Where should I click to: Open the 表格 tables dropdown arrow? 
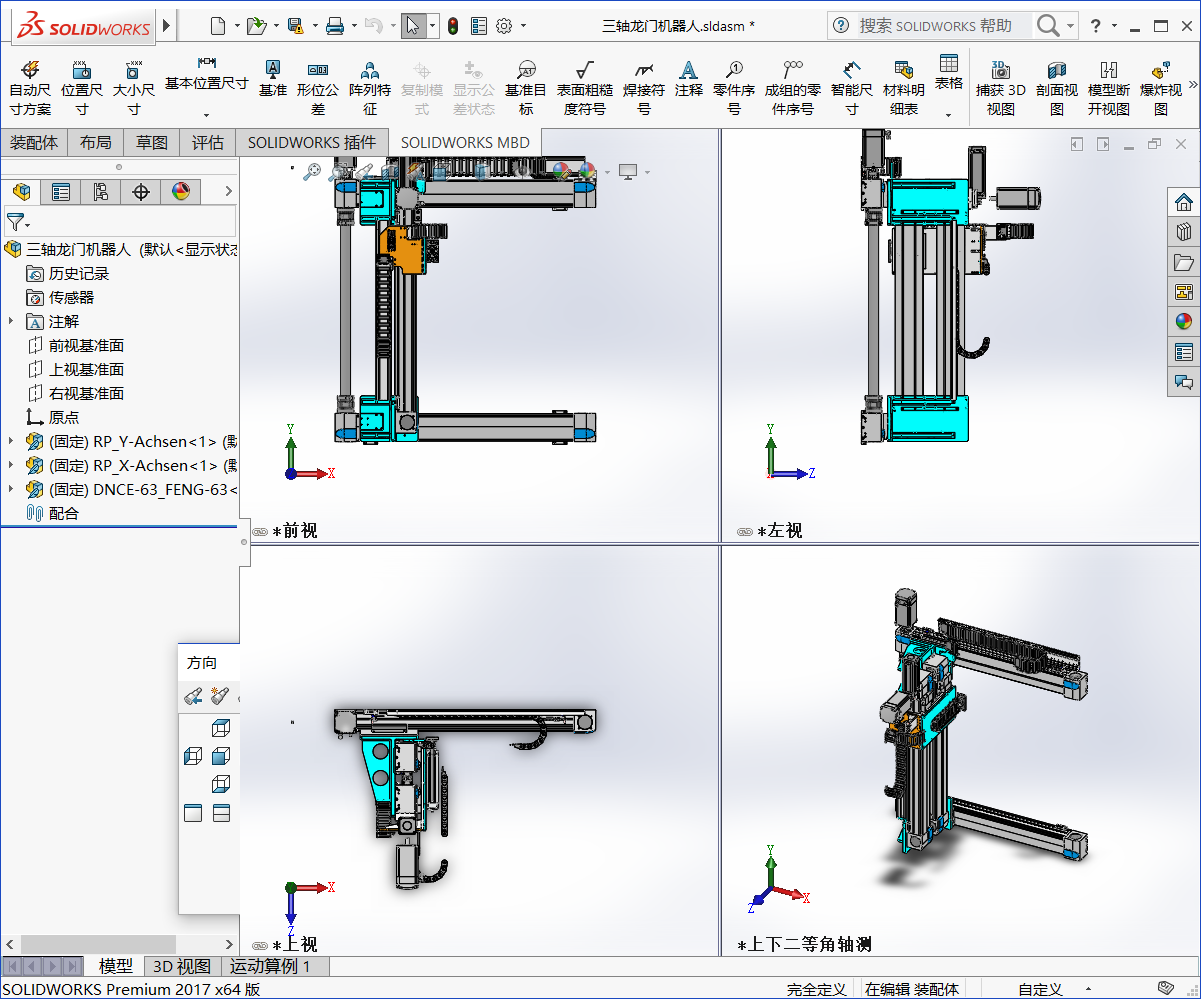(x=949, y=115)
